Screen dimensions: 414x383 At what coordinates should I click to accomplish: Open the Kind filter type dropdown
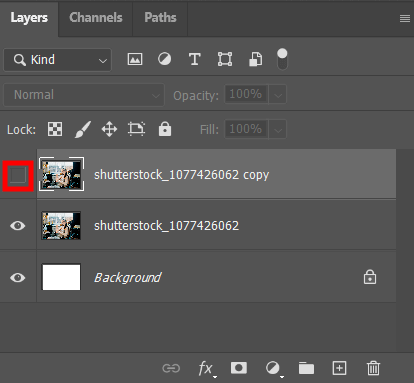click(57, 60)
